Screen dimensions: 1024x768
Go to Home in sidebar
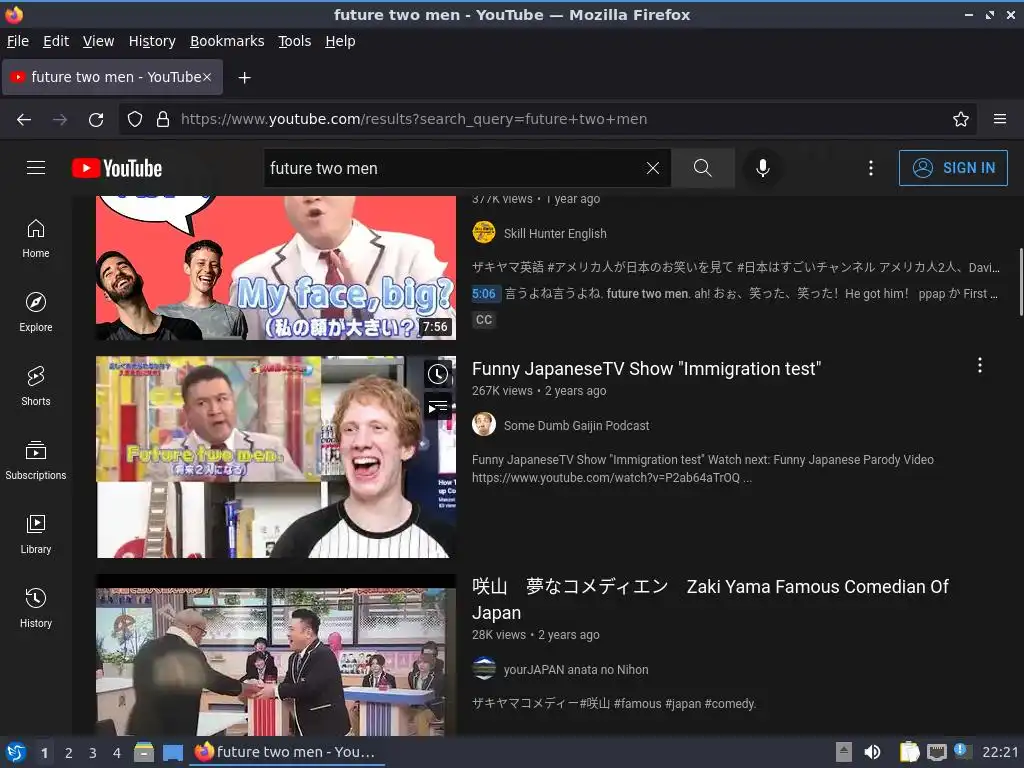(x=36, y=239)
